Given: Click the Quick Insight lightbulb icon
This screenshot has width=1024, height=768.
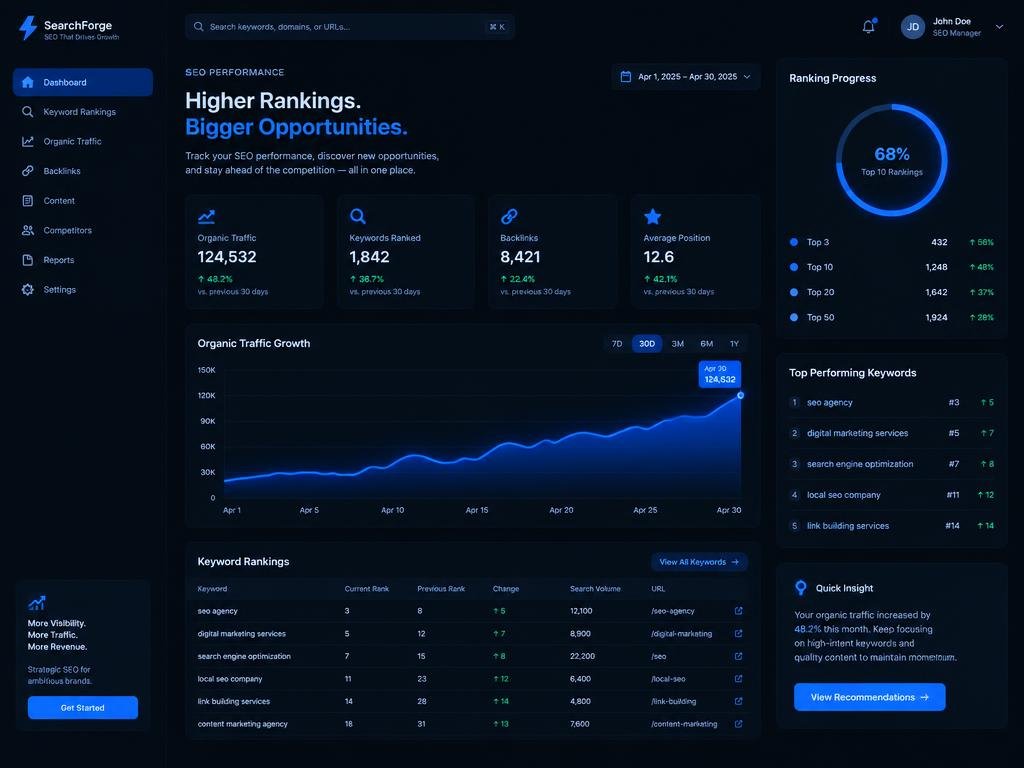Looking at the screenshot, I should click(x=801, y=588).
